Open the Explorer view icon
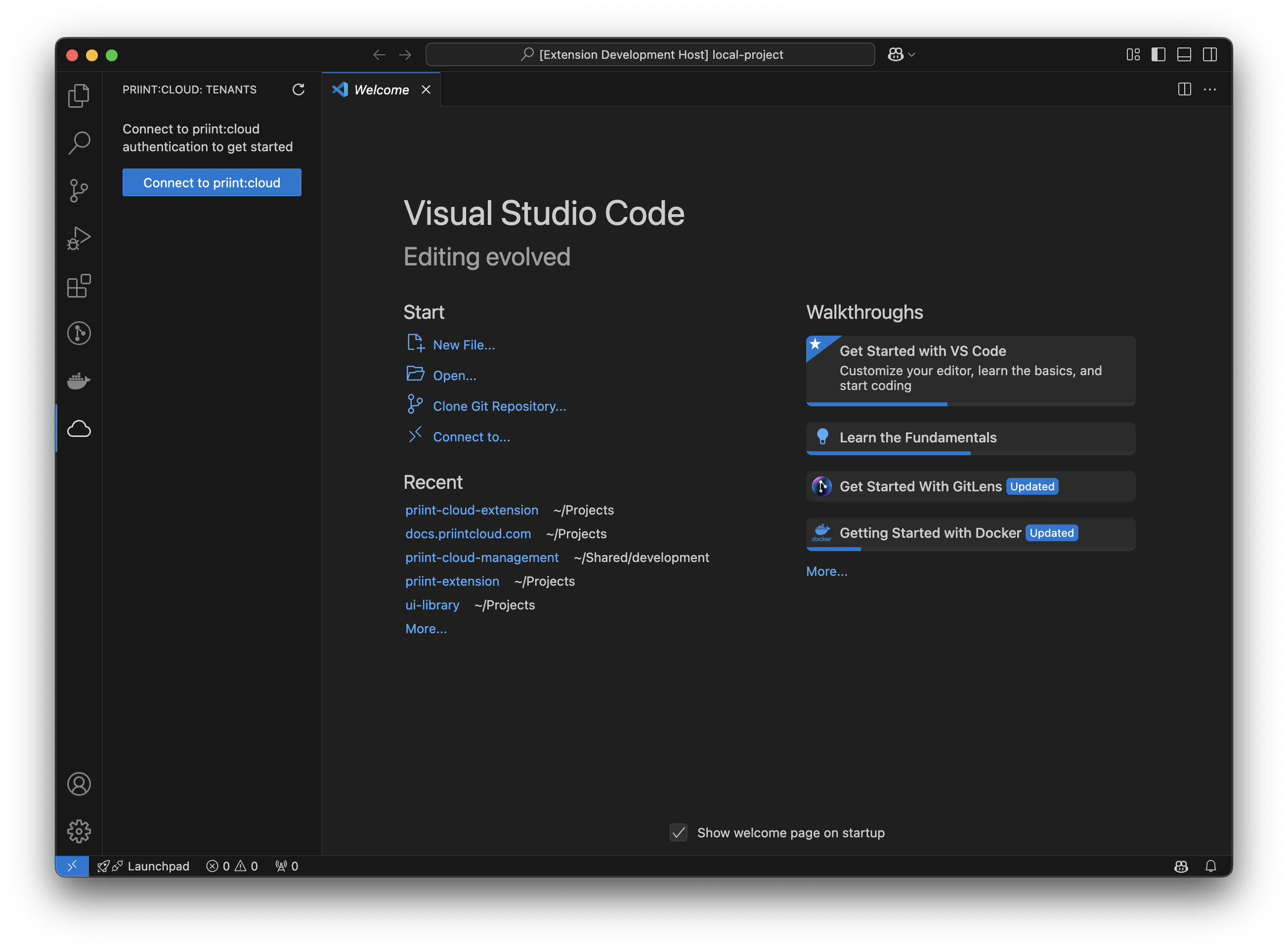 click(x=79, y=95)
